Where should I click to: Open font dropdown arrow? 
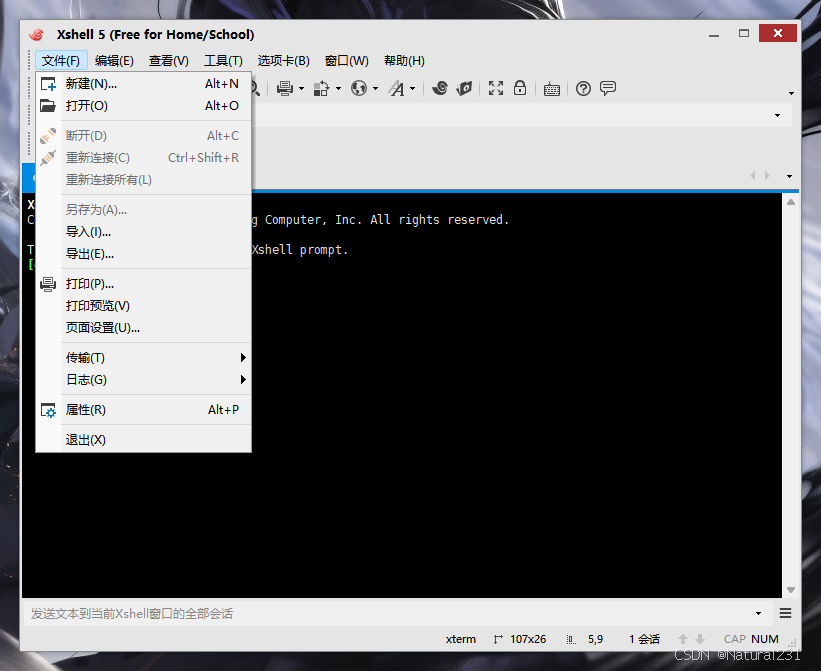(x=413, y=88)
